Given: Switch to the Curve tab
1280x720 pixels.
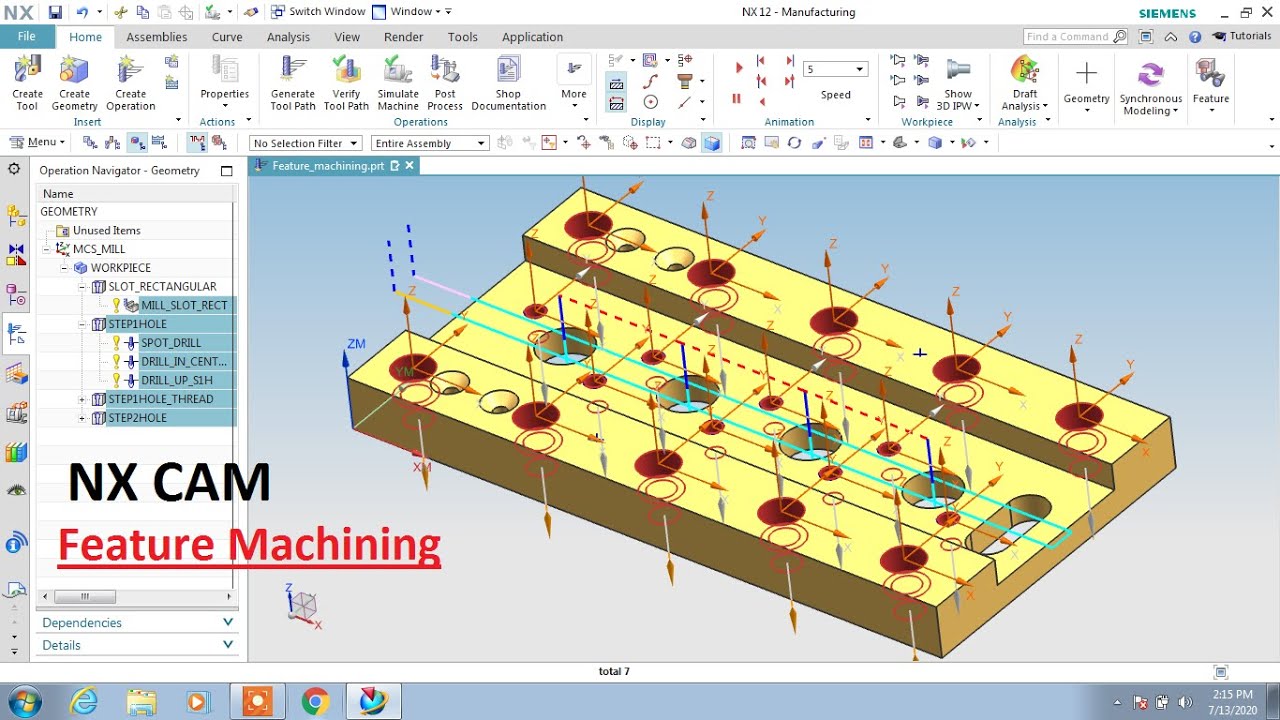Looking at the screenshot, I should 227,37.
